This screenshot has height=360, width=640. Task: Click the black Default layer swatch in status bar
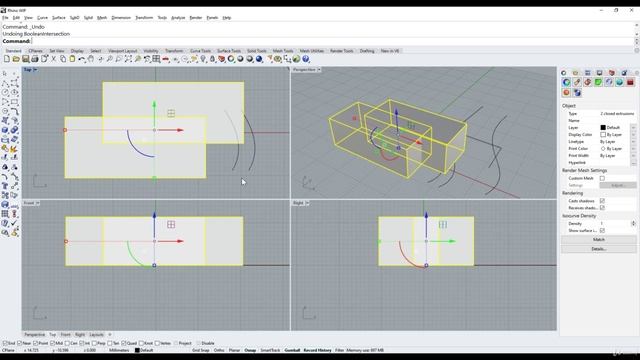pos(137,350)
